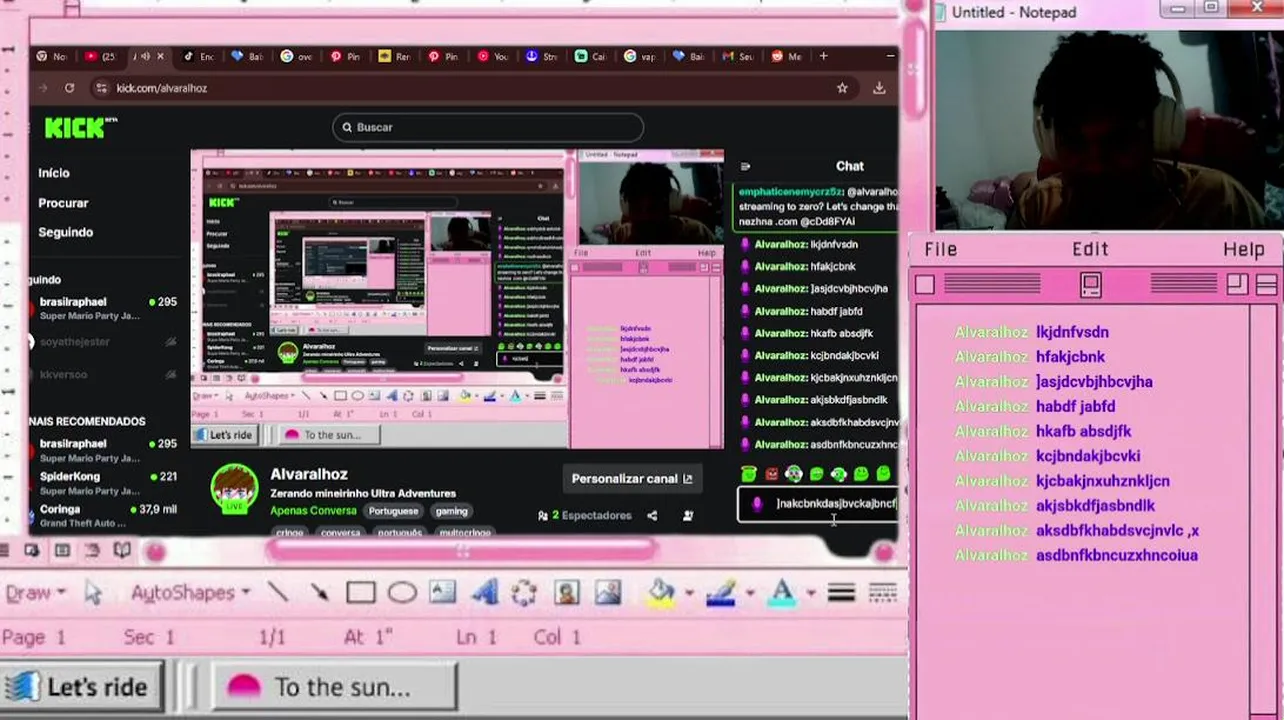Open File menu in Notepad overlay
Screen dimensions: 1284x720
point(941,250)
